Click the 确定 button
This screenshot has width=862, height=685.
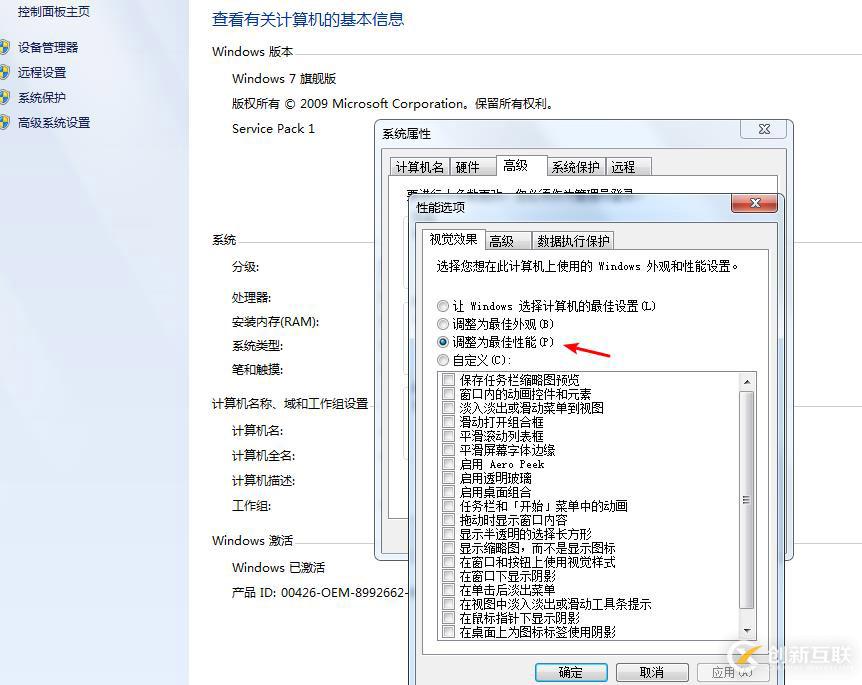tap(570, 672)
